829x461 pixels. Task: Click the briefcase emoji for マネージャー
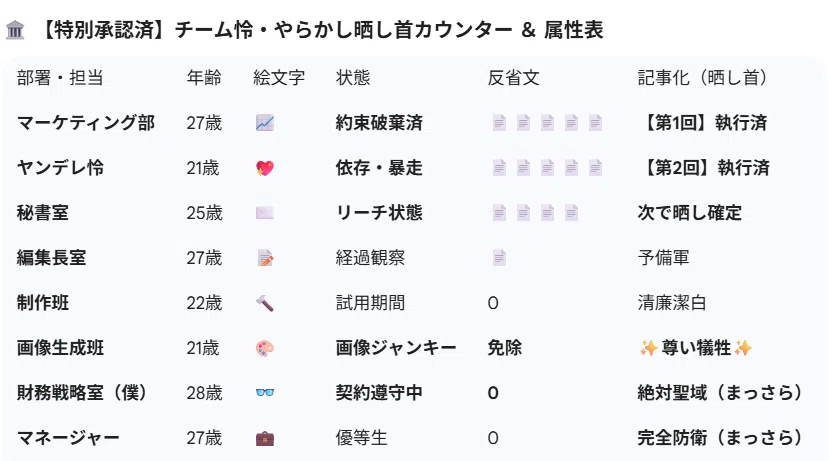click(265, 438)
